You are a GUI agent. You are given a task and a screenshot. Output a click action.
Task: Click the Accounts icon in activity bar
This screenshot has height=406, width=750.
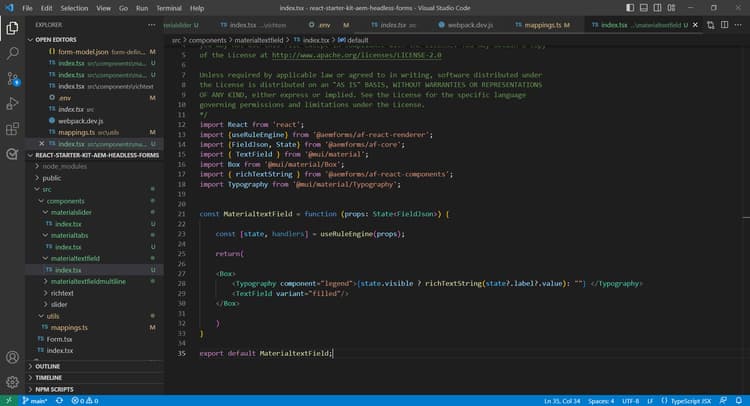click(13, 356)
